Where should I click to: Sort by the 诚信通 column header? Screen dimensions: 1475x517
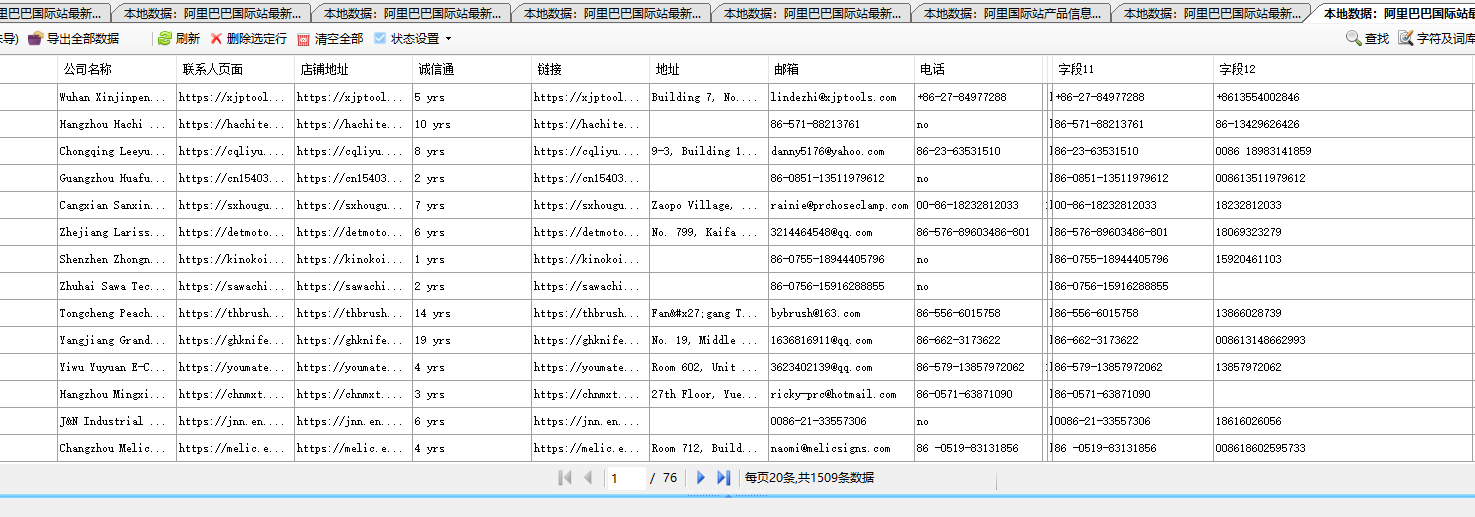472,70
